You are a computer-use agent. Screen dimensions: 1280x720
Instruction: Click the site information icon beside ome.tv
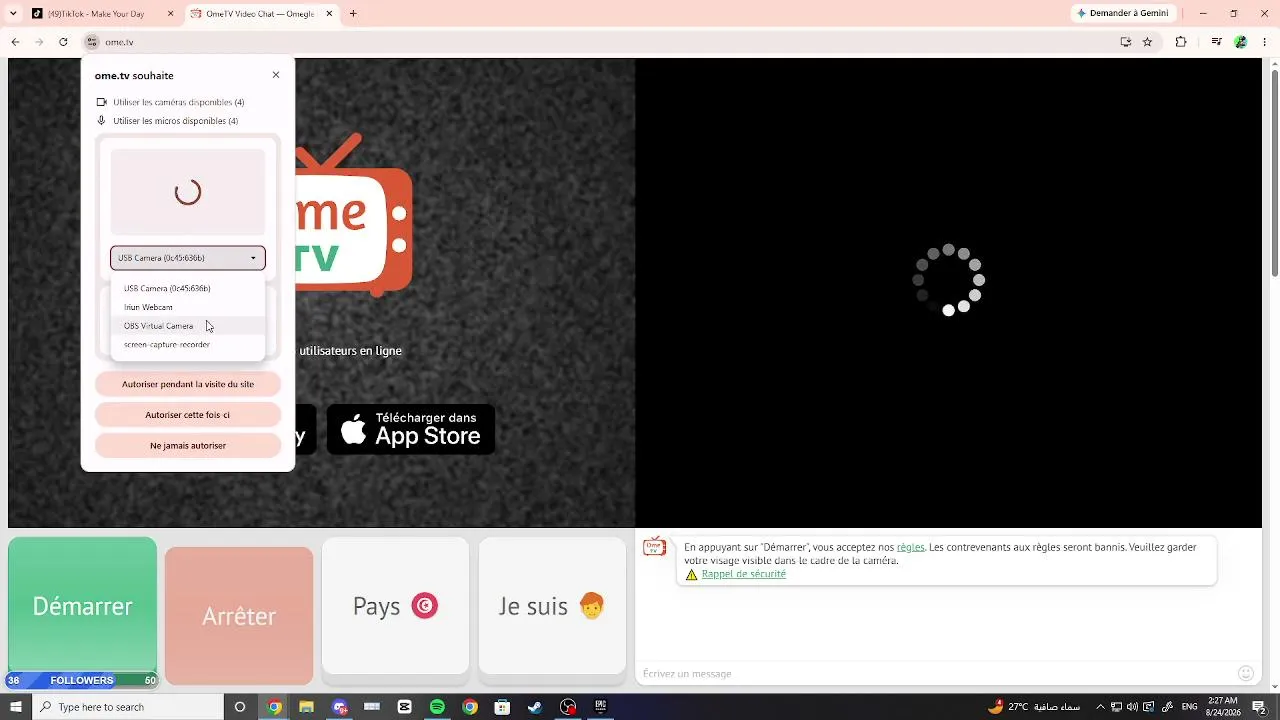[x=92, y=42]
